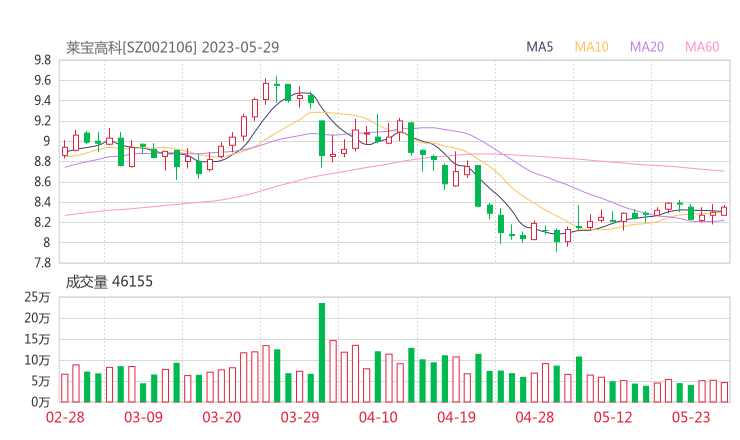Click the 20万 volume axis label
Image resolution: width=740 pixels, height=440 pixels.
tap(37, 318)
